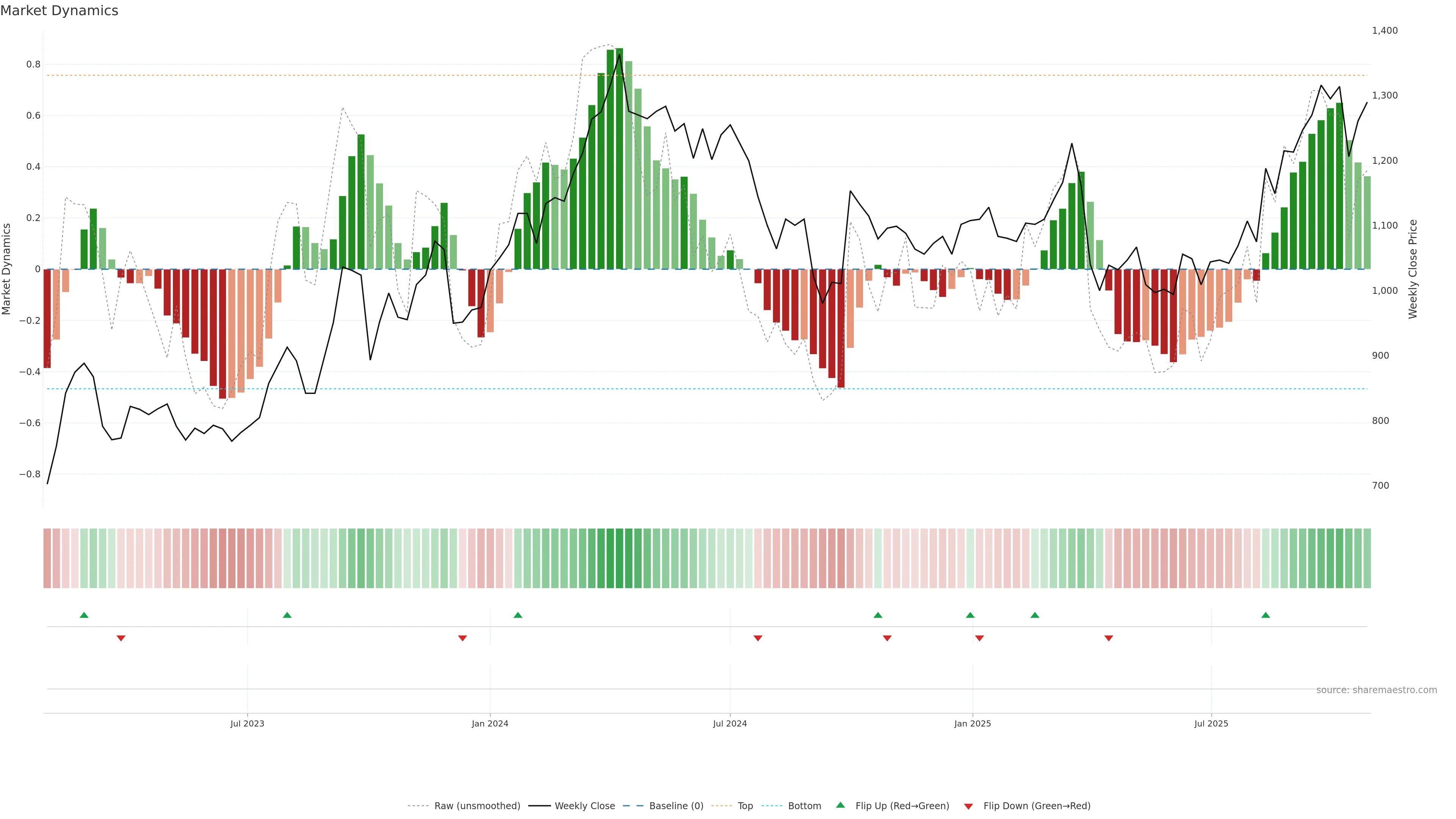The height and width of the screenshot is (819, 1456).
Task: Click the leftmost green Flip Up triangle marker
Action: pos(84,615)
